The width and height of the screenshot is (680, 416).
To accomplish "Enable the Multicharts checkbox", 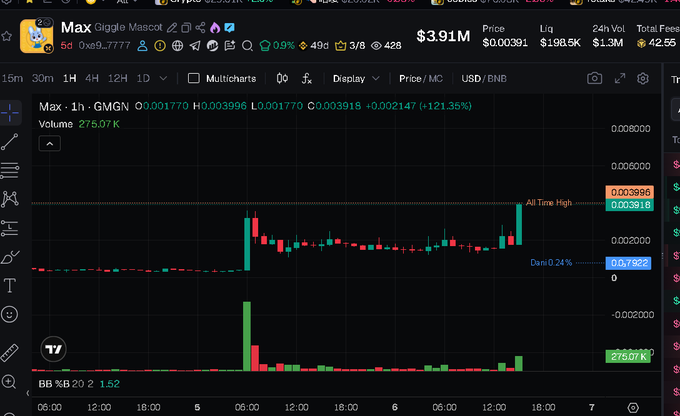I will [x=194, y=79].
